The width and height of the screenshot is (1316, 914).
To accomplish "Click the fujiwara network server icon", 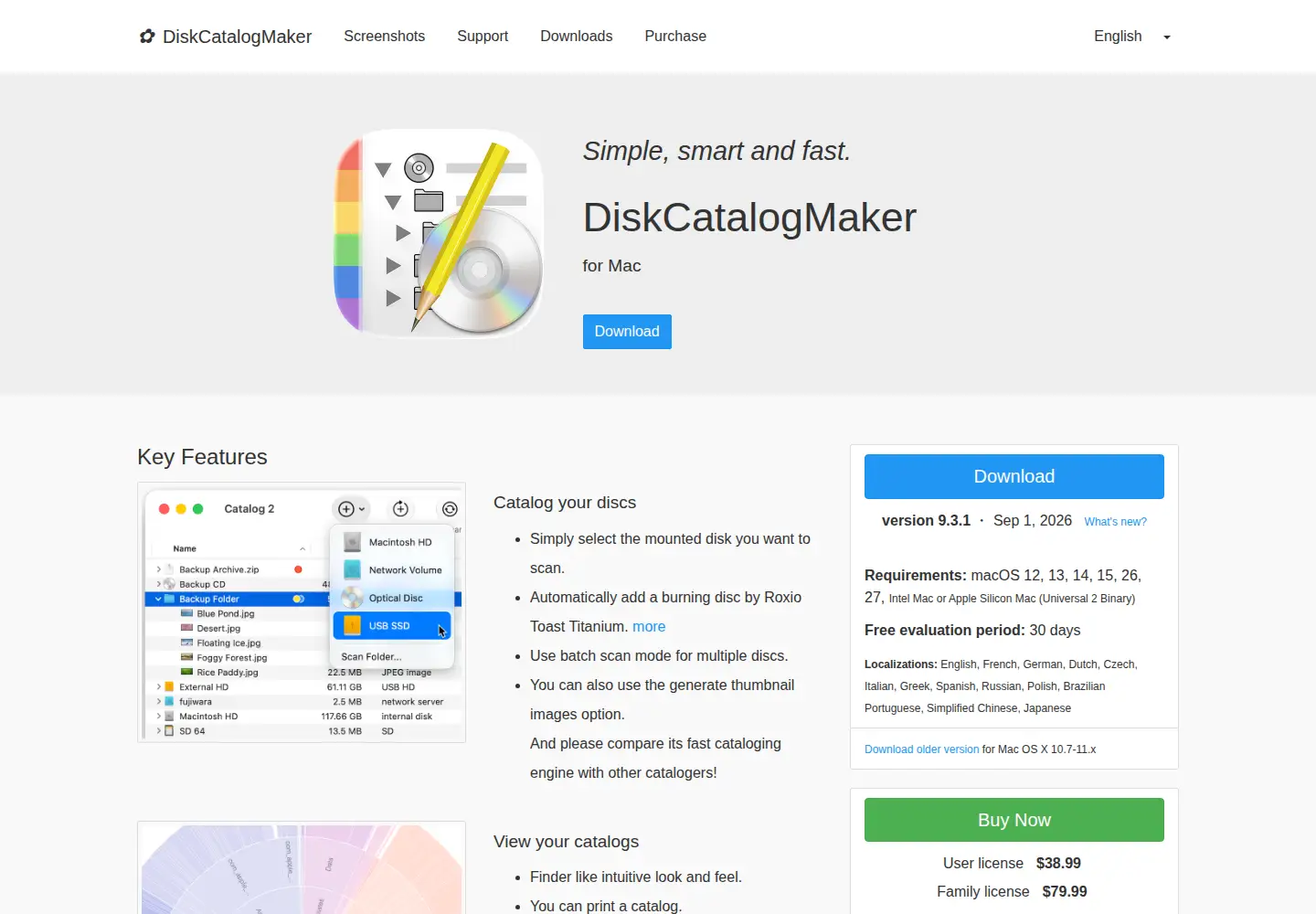I will 169,702.
